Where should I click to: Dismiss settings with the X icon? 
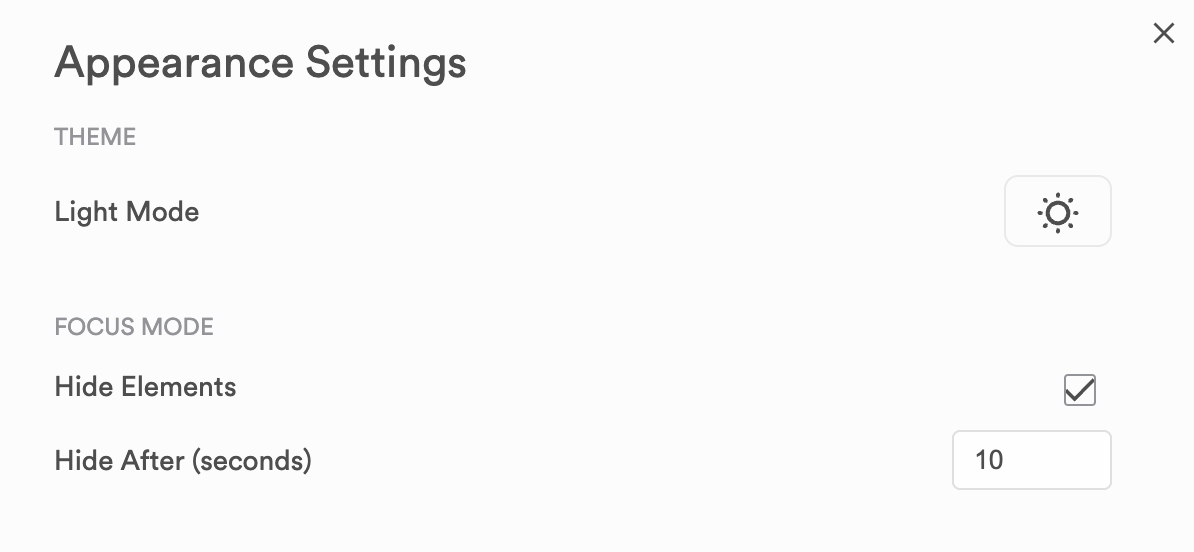click(x=1163, y=34)
